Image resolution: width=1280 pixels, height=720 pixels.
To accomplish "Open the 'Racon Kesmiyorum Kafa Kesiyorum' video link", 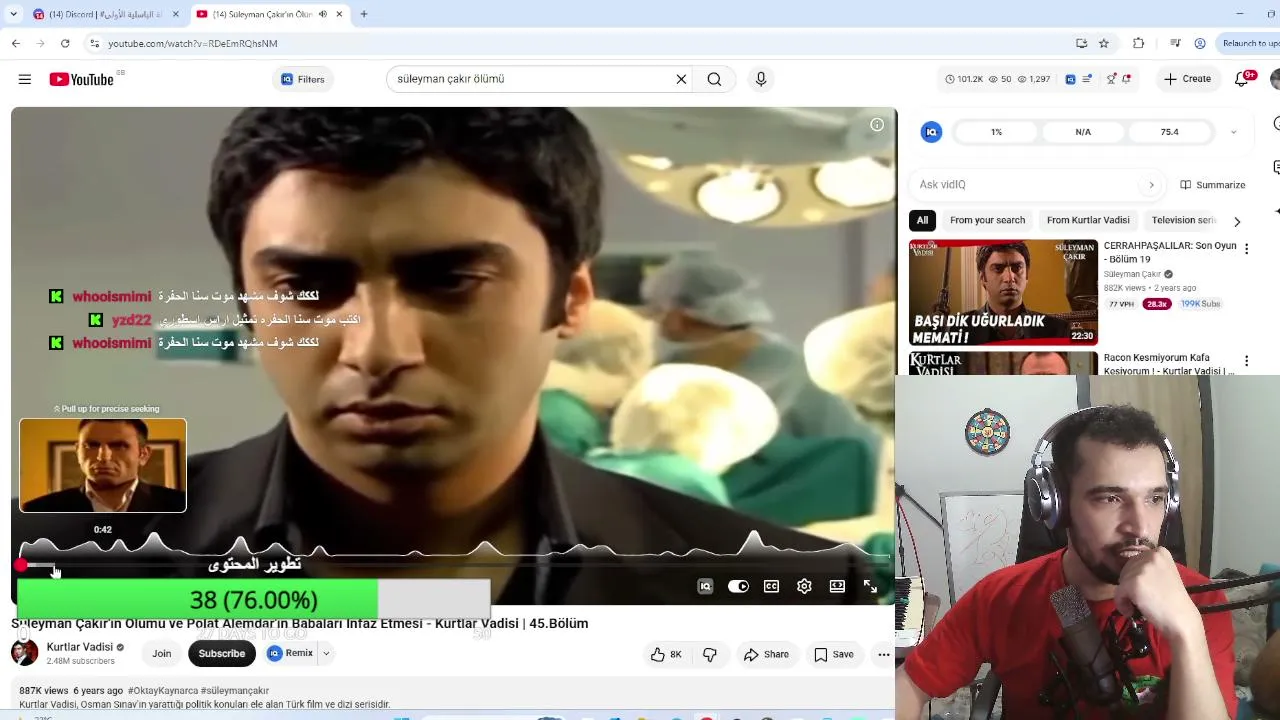I will pos(1169,364).
